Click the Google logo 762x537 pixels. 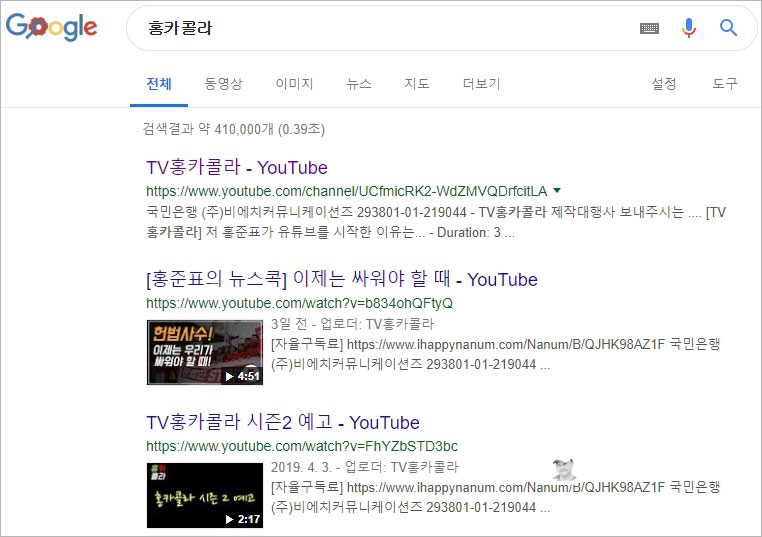[x=52, y=27]
